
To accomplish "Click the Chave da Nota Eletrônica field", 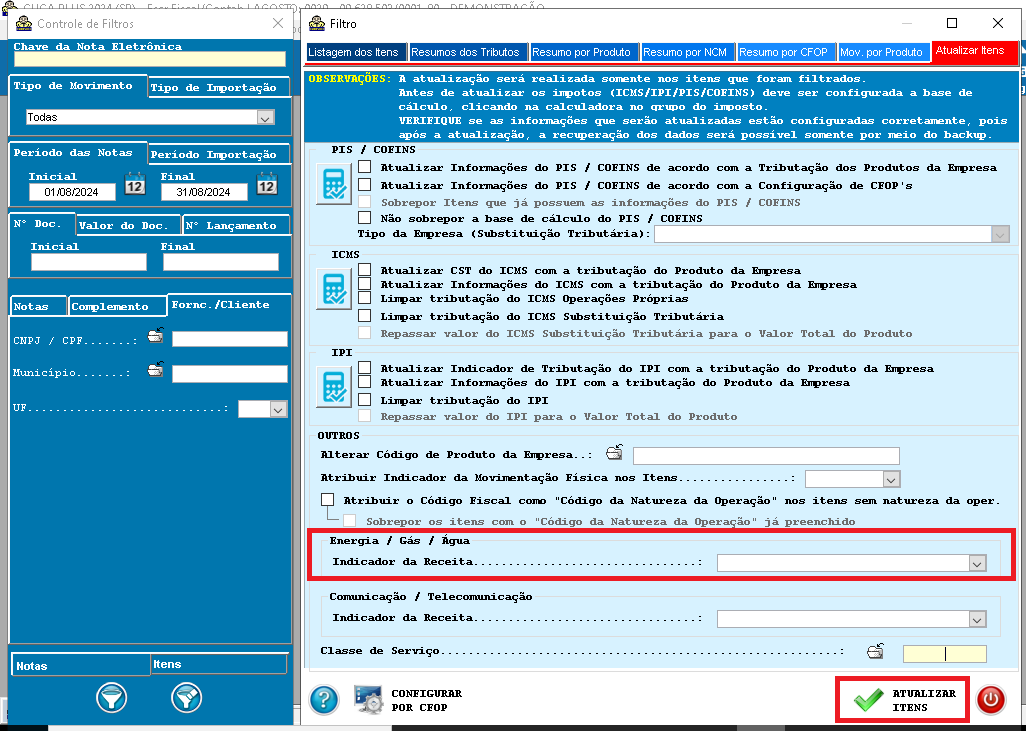I will [x=150, y=59].
